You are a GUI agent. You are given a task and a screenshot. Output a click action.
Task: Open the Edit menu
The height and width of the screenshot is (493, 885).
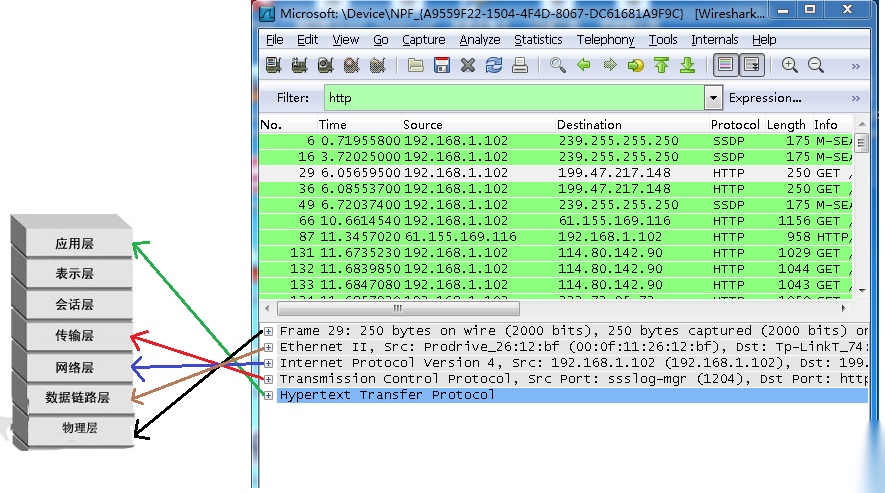pyautogui.click(x=307, y=40)
